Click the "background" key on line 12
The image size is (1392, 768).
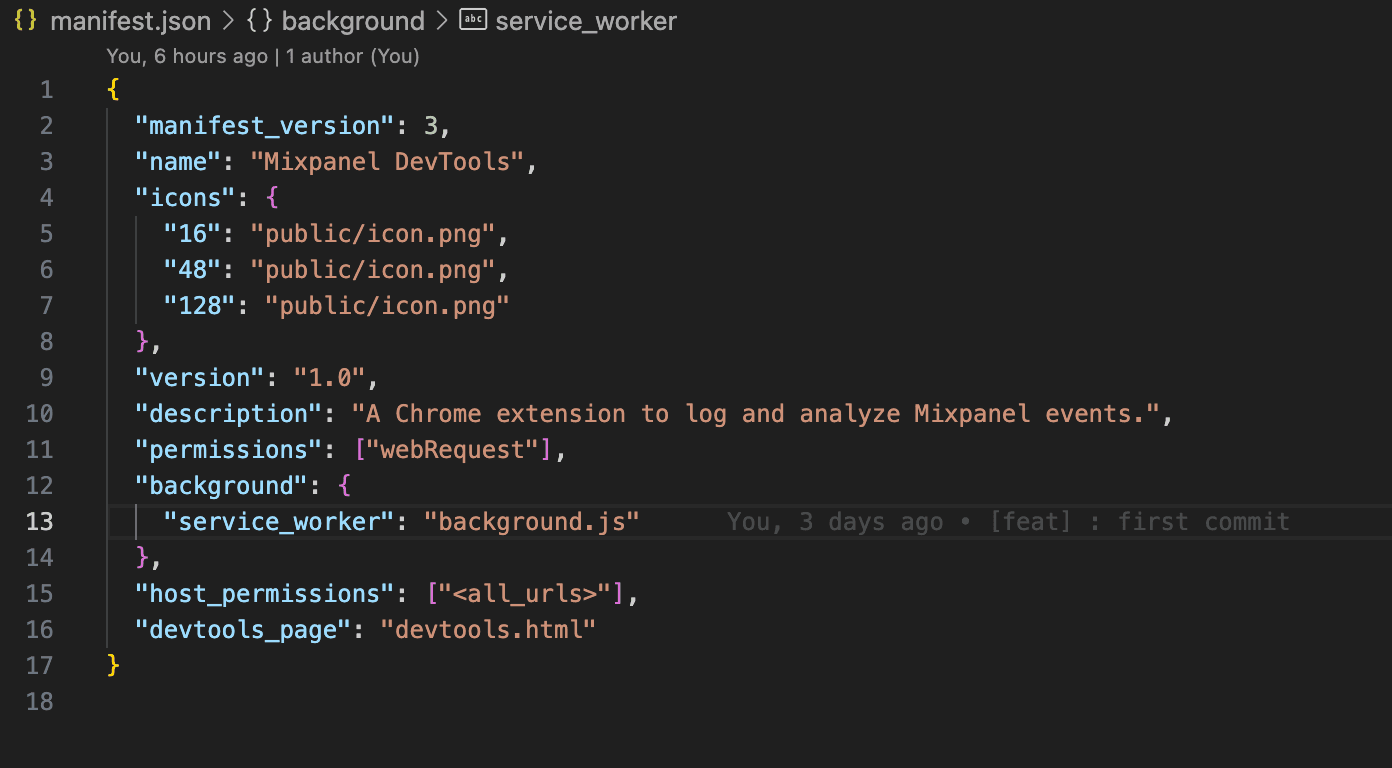(222, 486)
